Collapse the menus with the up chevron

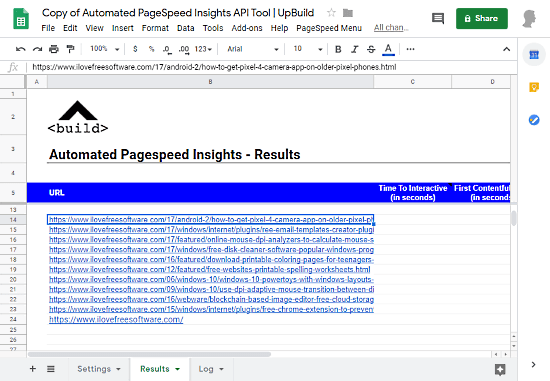pyautogui.click(x=506, y=49)
